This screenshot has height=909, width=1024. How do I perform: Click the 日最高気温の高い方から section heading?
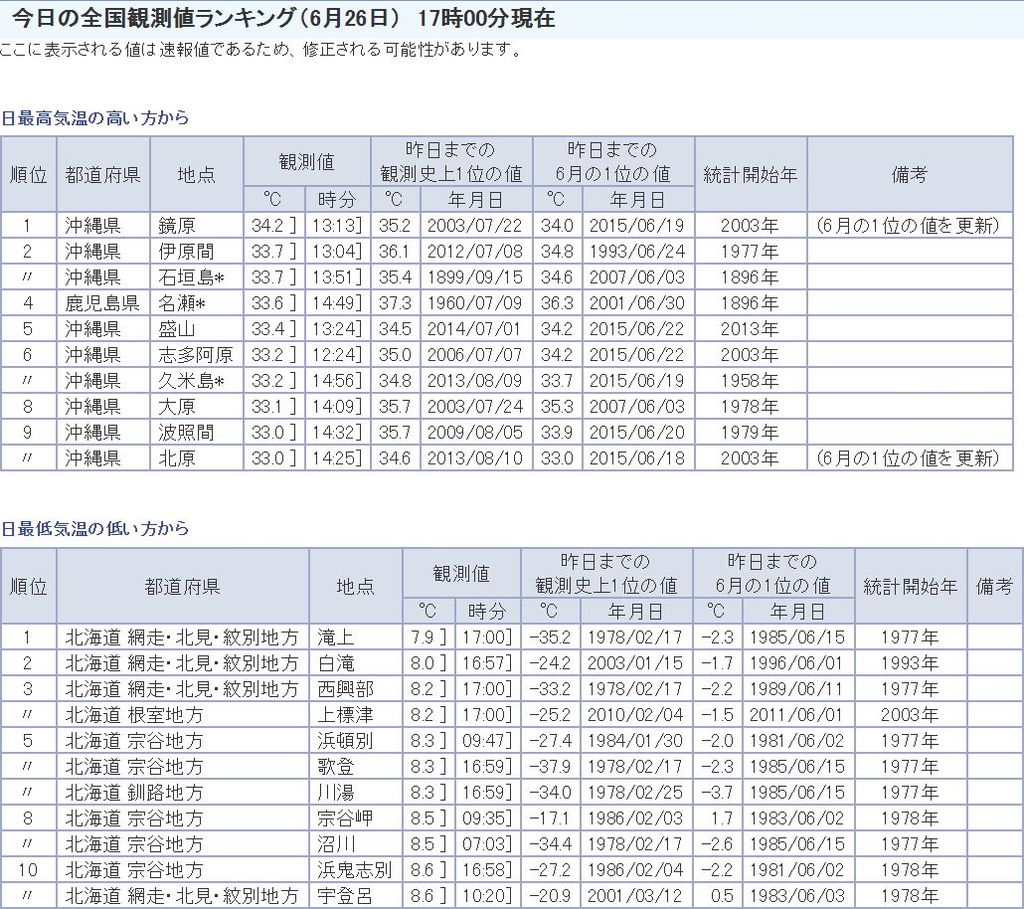coord(95,117)
